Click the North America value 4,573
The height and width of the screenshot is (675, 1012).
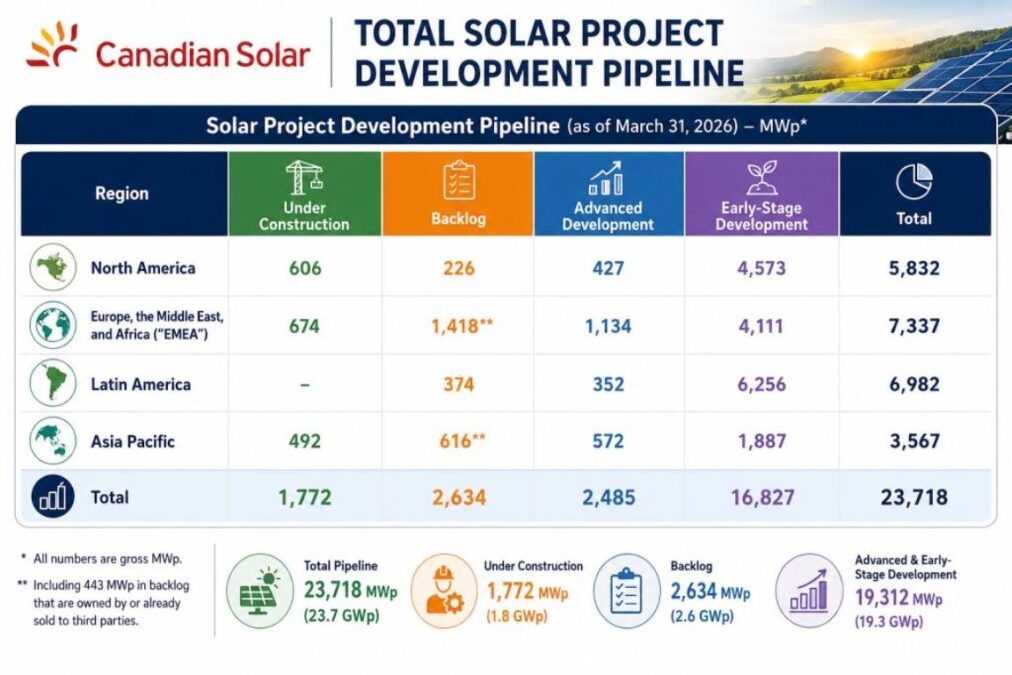click(x=762, y=268)
